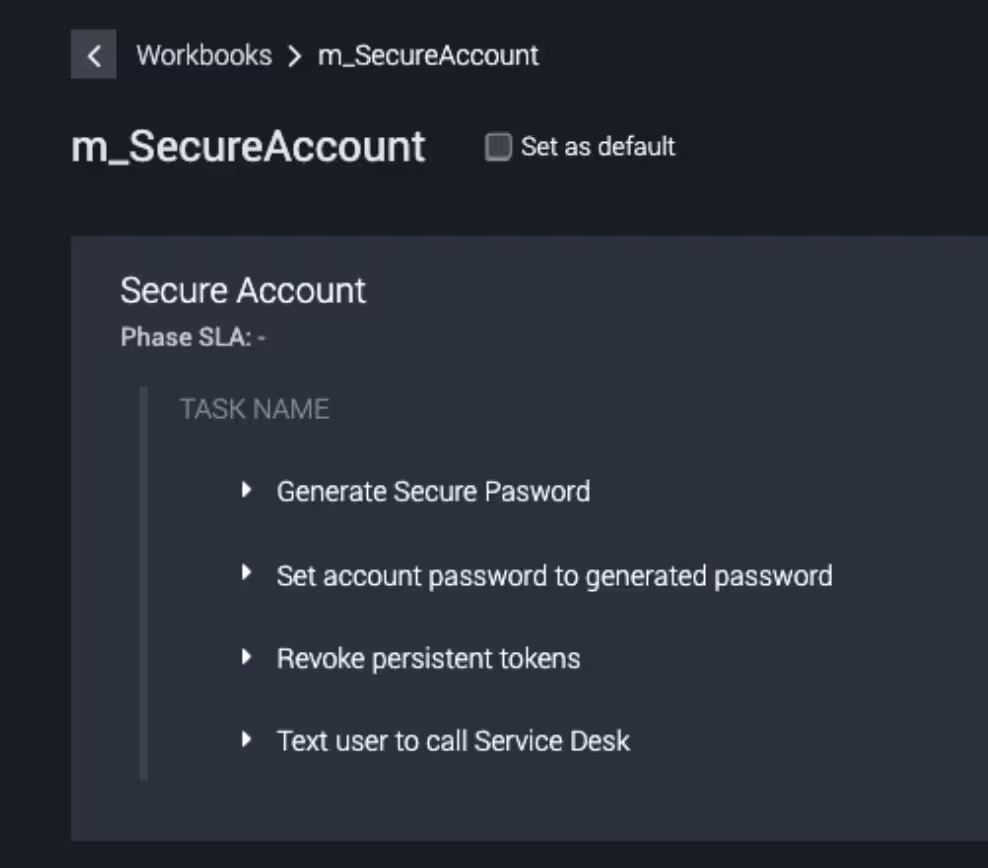
Task: Click the Phase SLA label
Action: 185,337
